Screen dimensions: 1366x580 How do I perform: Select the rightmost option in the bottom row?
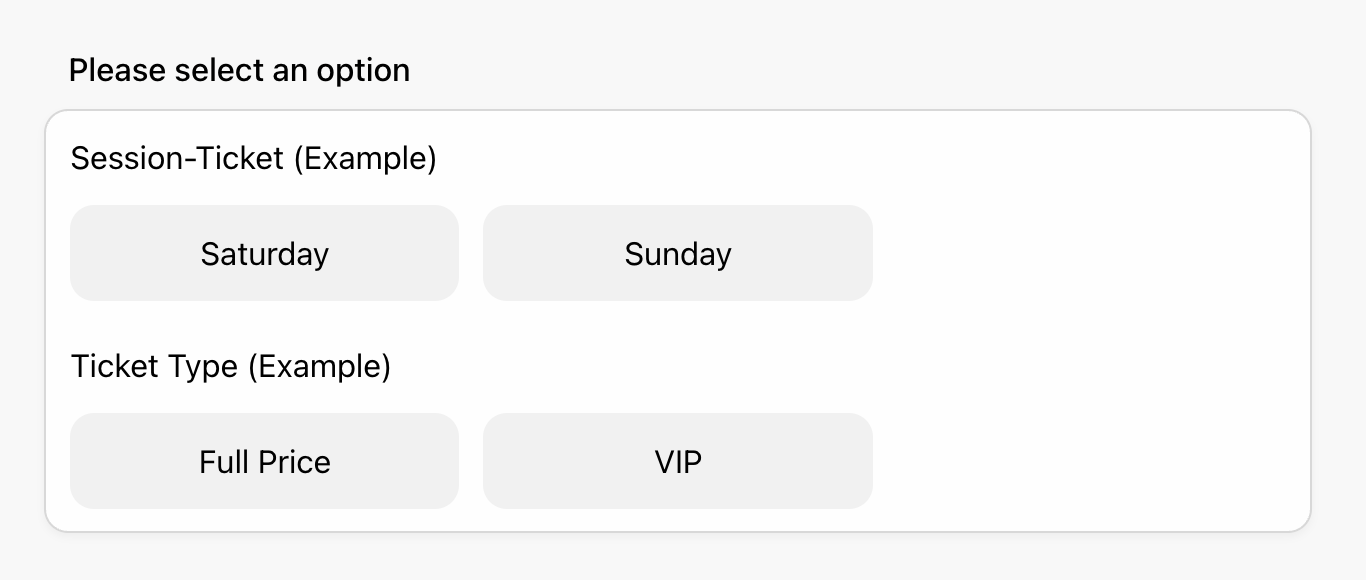tap(677, 461)
